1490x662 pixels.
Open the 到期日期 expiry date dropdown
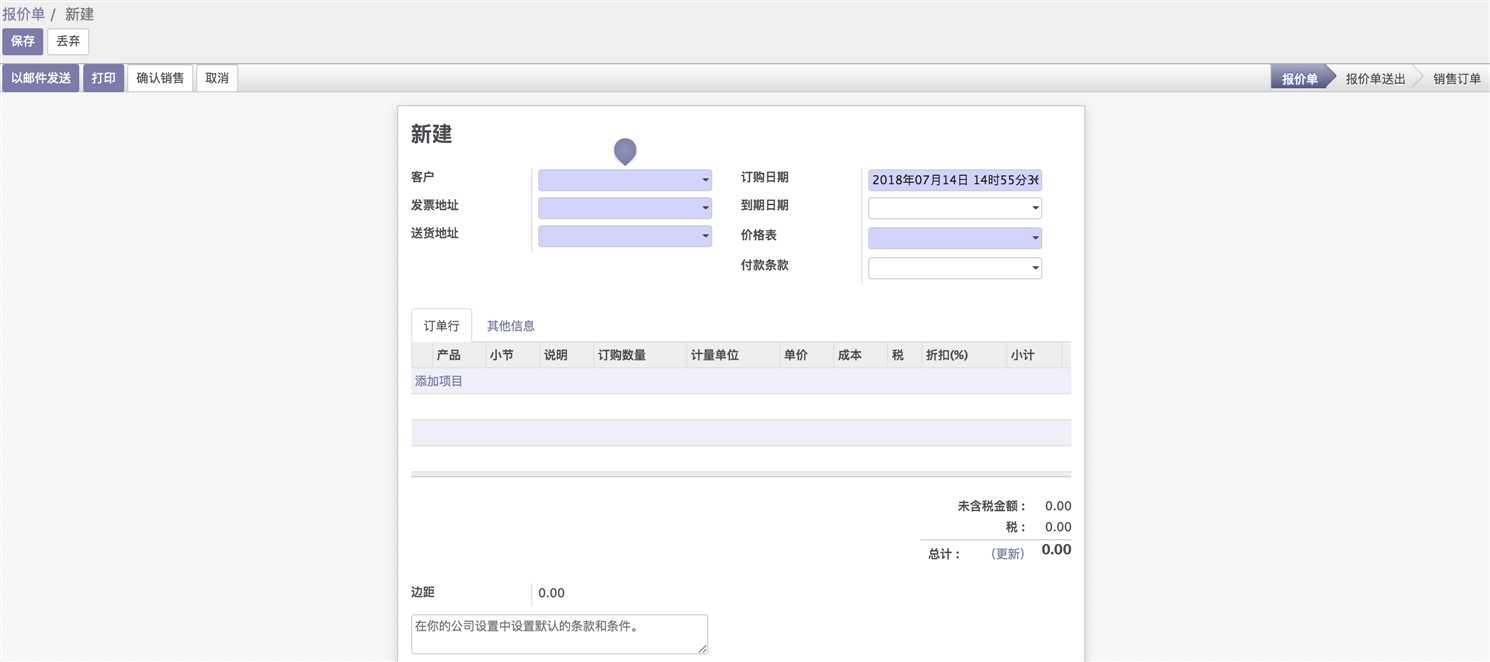tap(955, 208)
